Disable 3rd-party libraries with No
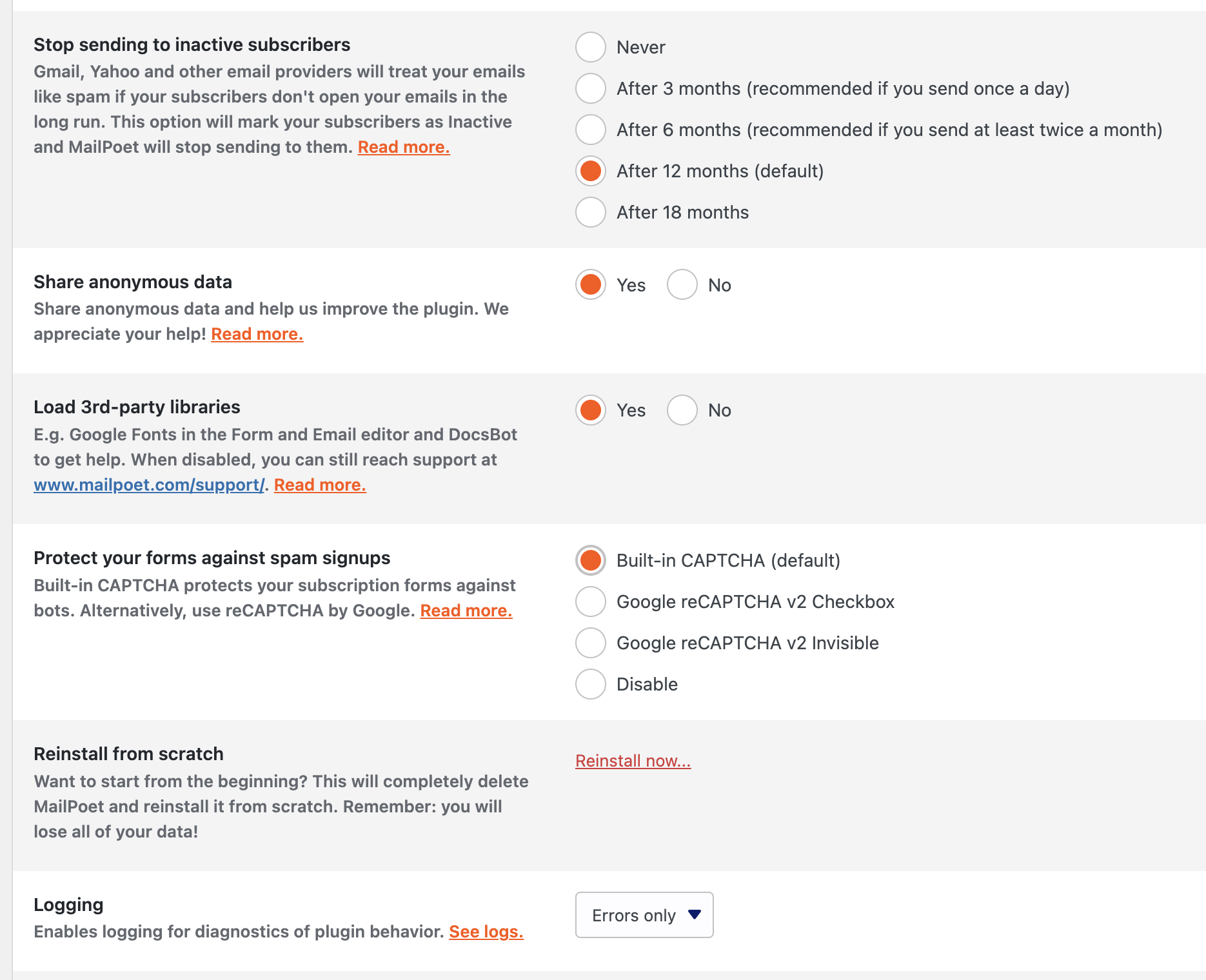This screenshot has height=980, width=1206. [682, 410]
